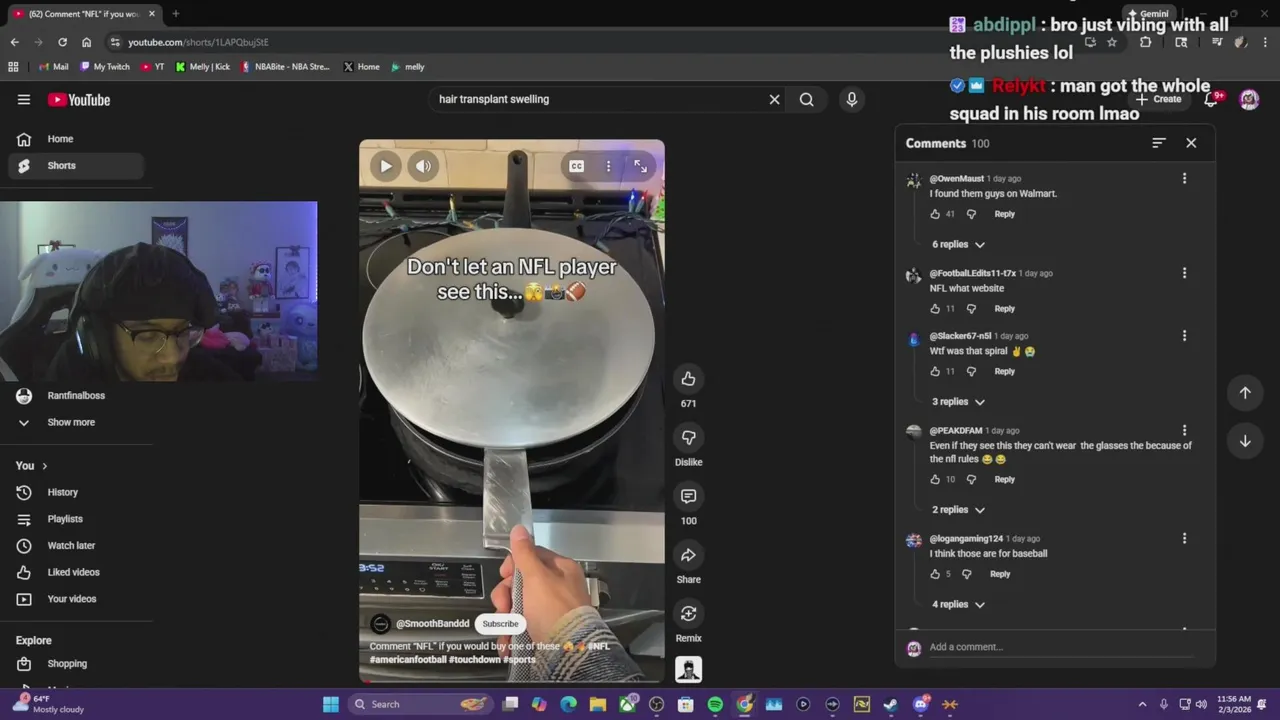Click the YouTube logo

[x=79, y=99]
